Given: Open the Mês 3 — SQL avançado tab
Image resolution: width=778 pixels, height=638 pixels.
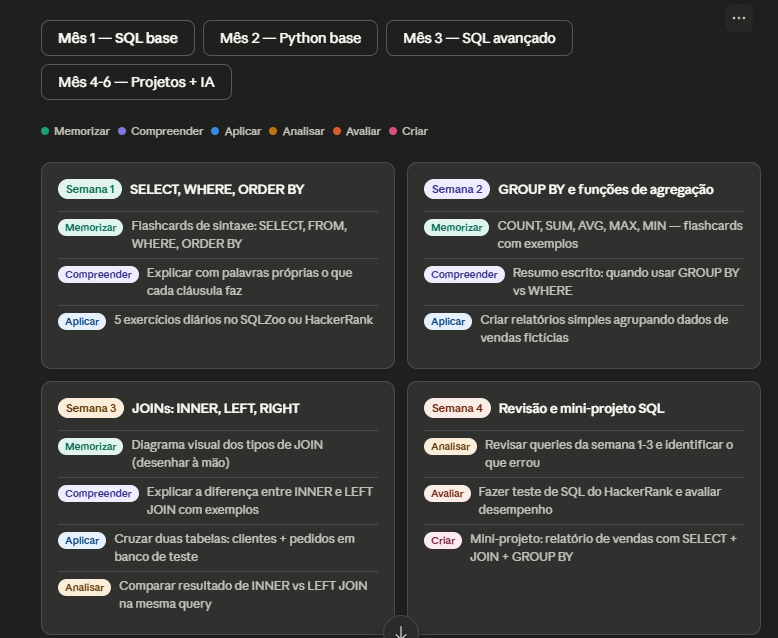Looking at the screenshot, I should point(479,38).
